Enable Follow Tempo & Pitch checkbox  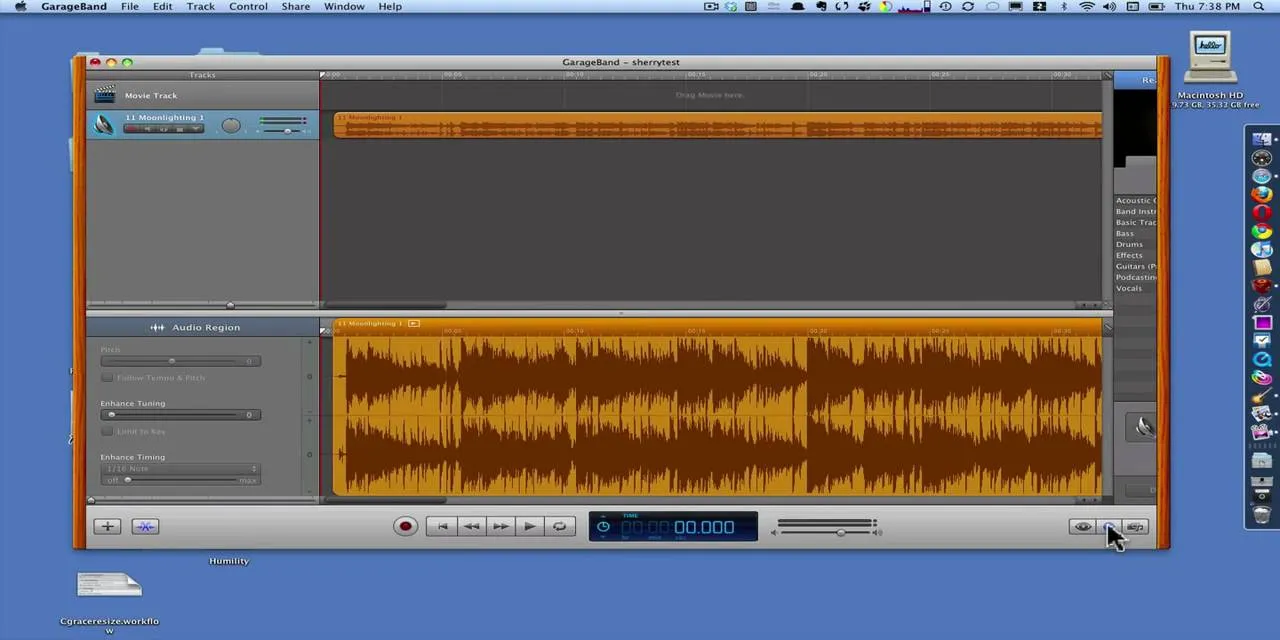(107, 378)
